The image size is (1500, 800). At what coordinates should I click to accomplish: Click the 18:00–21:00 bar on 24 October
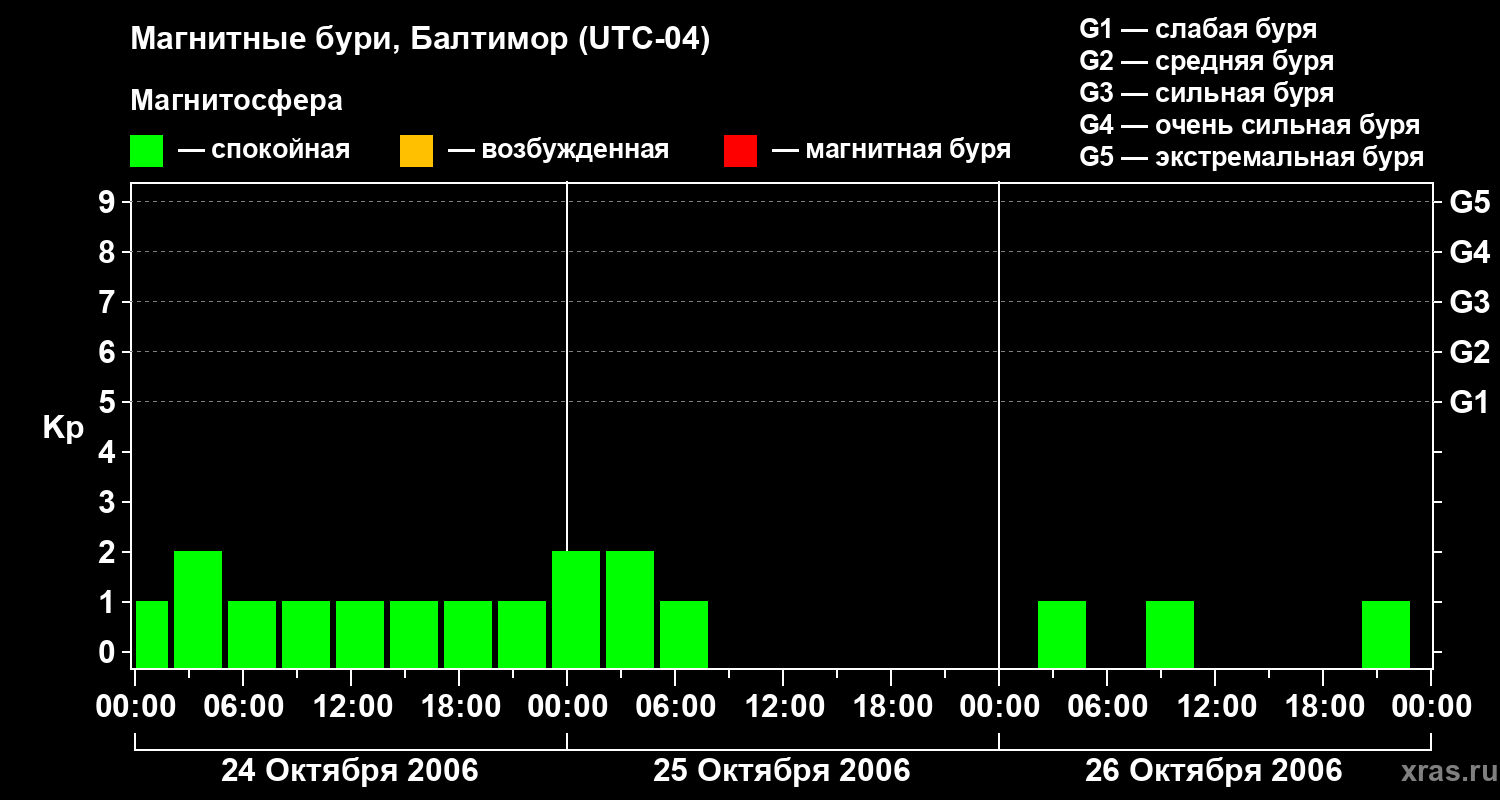[x=468, y=635]
